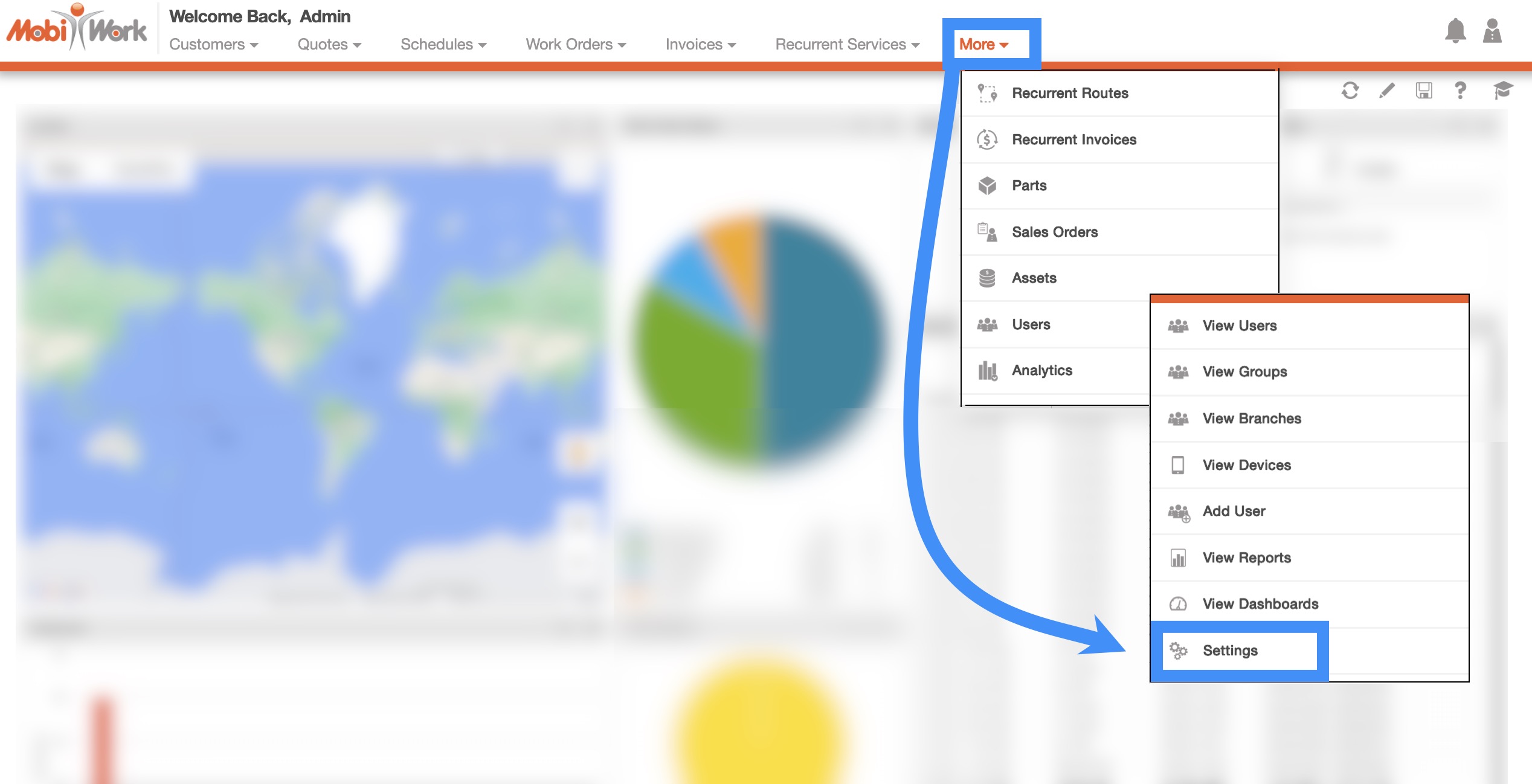The image size is (1532, 784).
Task: Click View Devices in submenu
Action: pyautogui.click(x=1246, y=465)
